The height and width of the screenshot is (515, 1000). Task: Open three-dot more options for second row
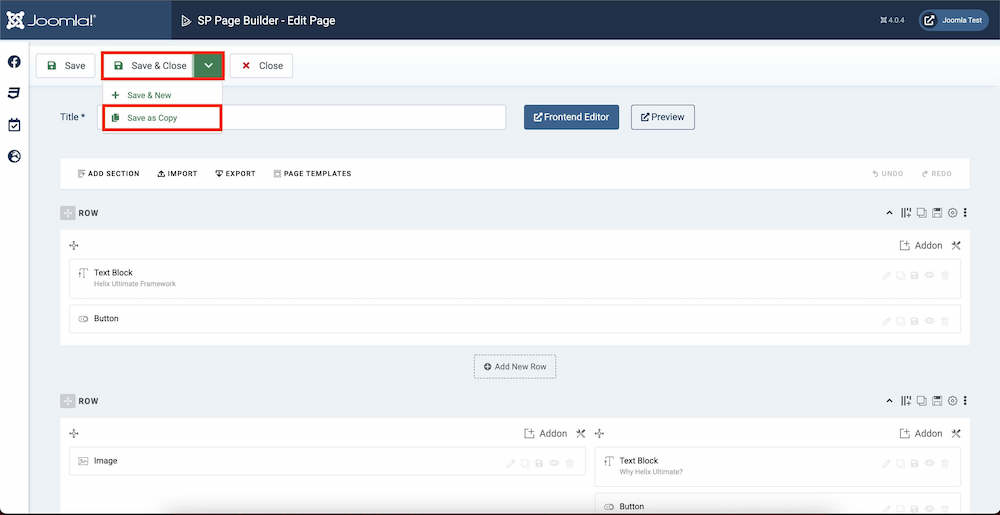[965, 401]
